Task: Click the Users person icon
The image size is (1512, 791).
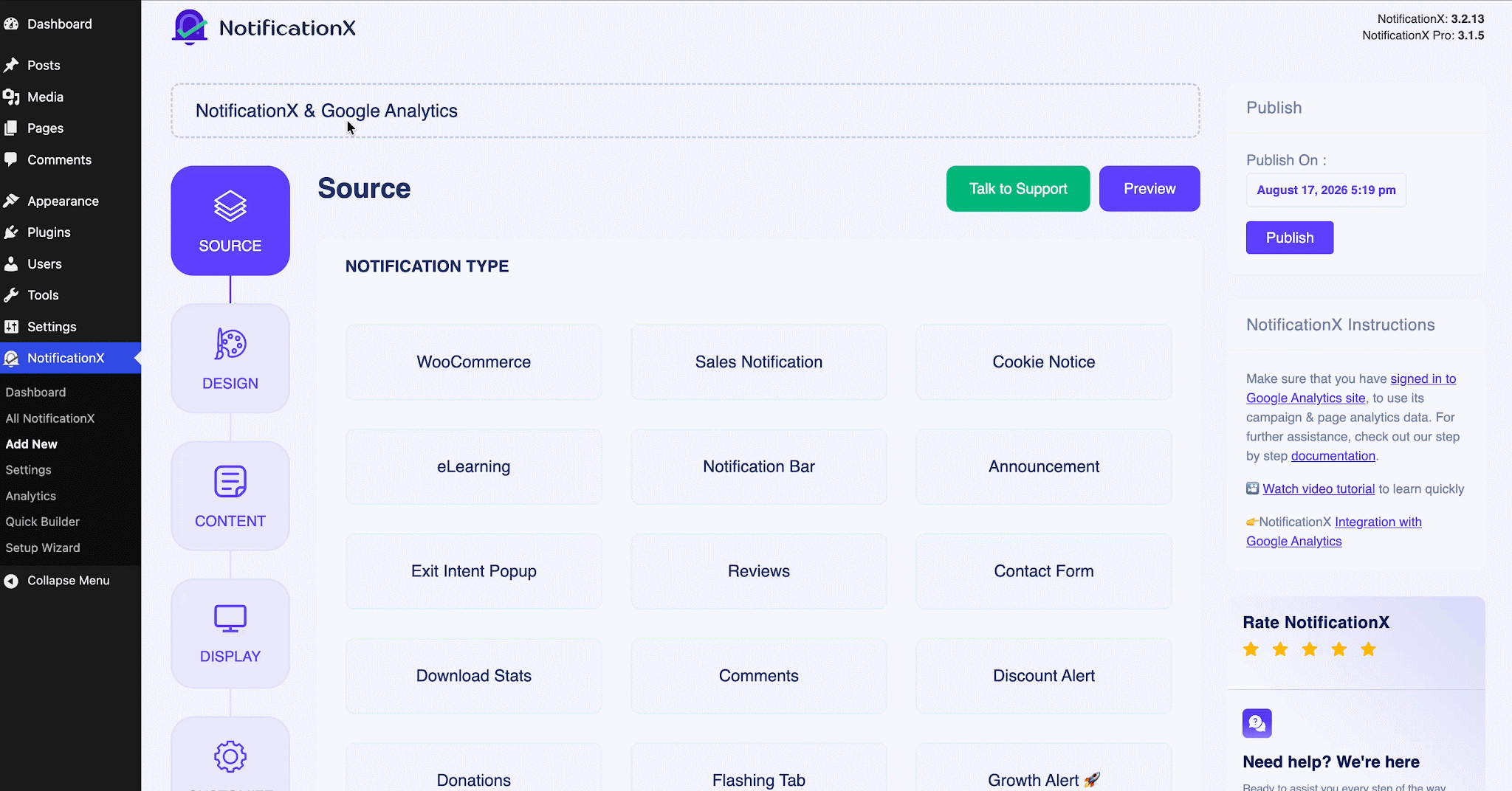Action: point(11,263)
